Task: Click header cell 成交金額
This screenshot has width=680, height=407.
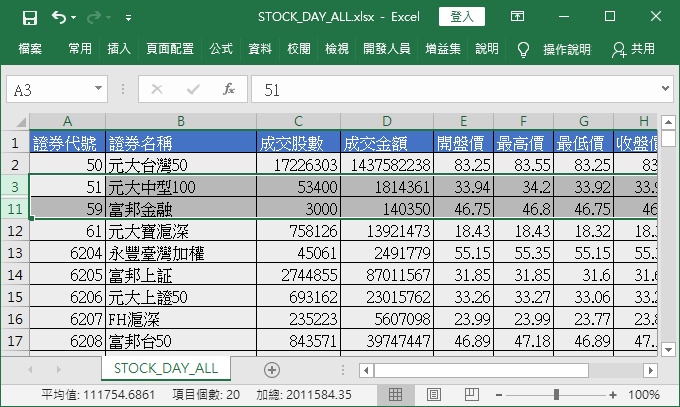Action: pyautogui.click(x=387, y=143)
